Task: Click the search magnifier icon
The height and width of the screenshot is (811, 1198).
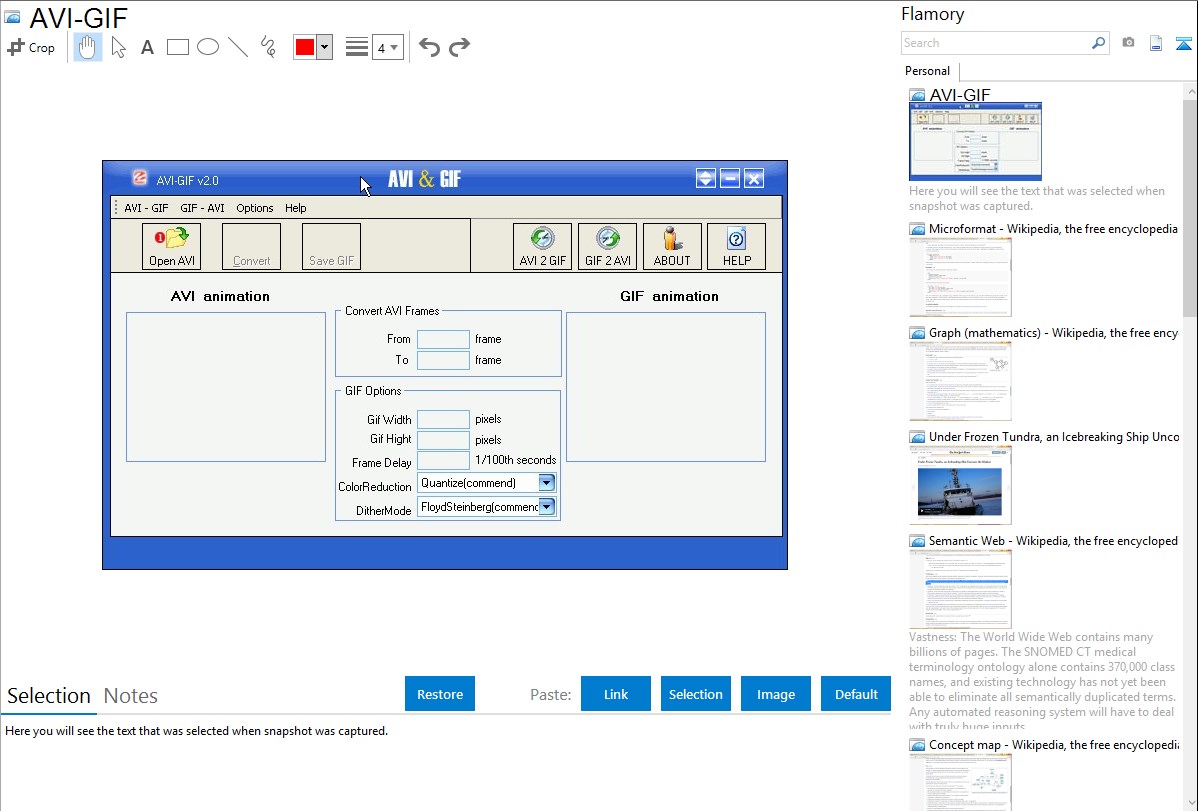Action: pos(1099,44)
